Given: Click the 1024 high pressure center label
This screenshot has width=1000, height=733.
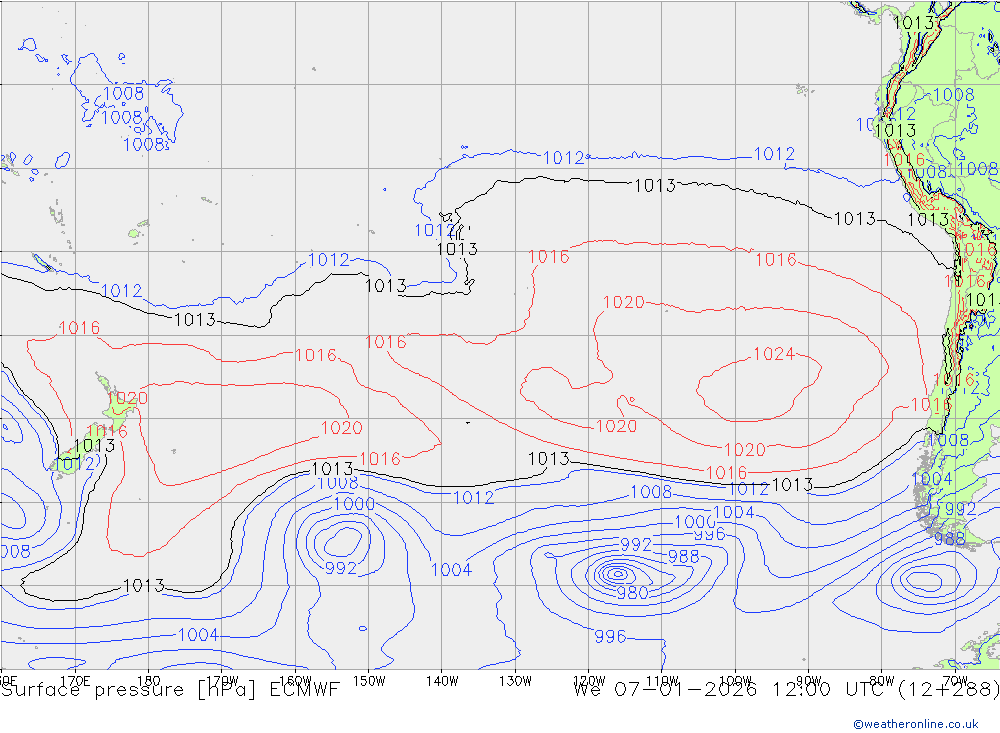Looking at the screenshot, I should coord(774,353).
